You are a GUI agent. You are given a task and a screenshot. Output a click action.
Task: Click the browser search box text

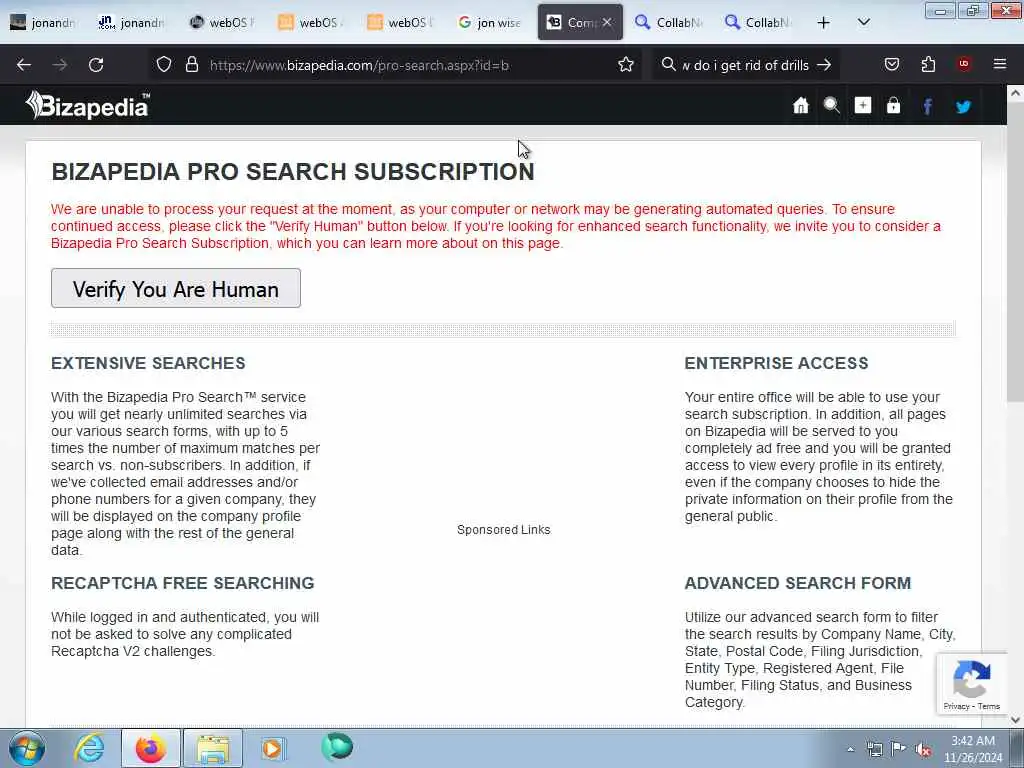click(744, 65)
